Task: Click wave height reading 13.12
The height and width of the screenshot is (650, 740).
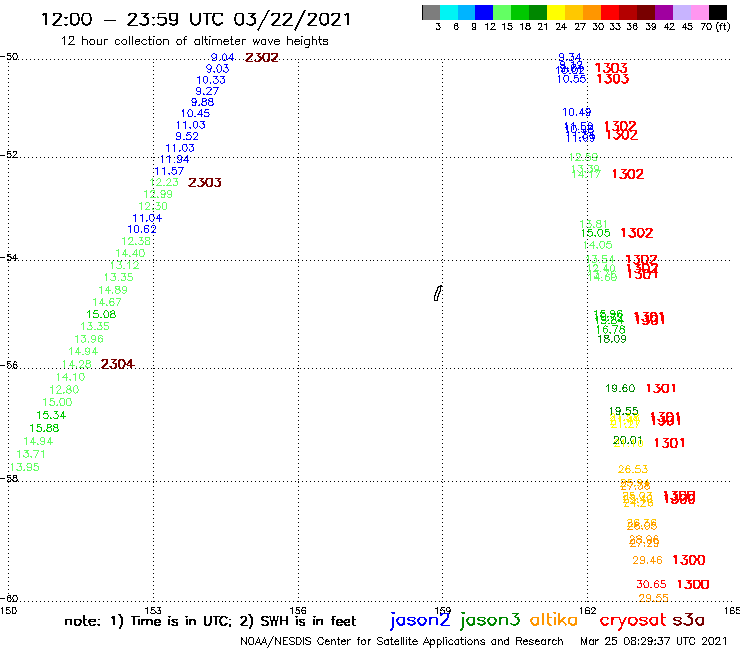Action: [125, 265]
